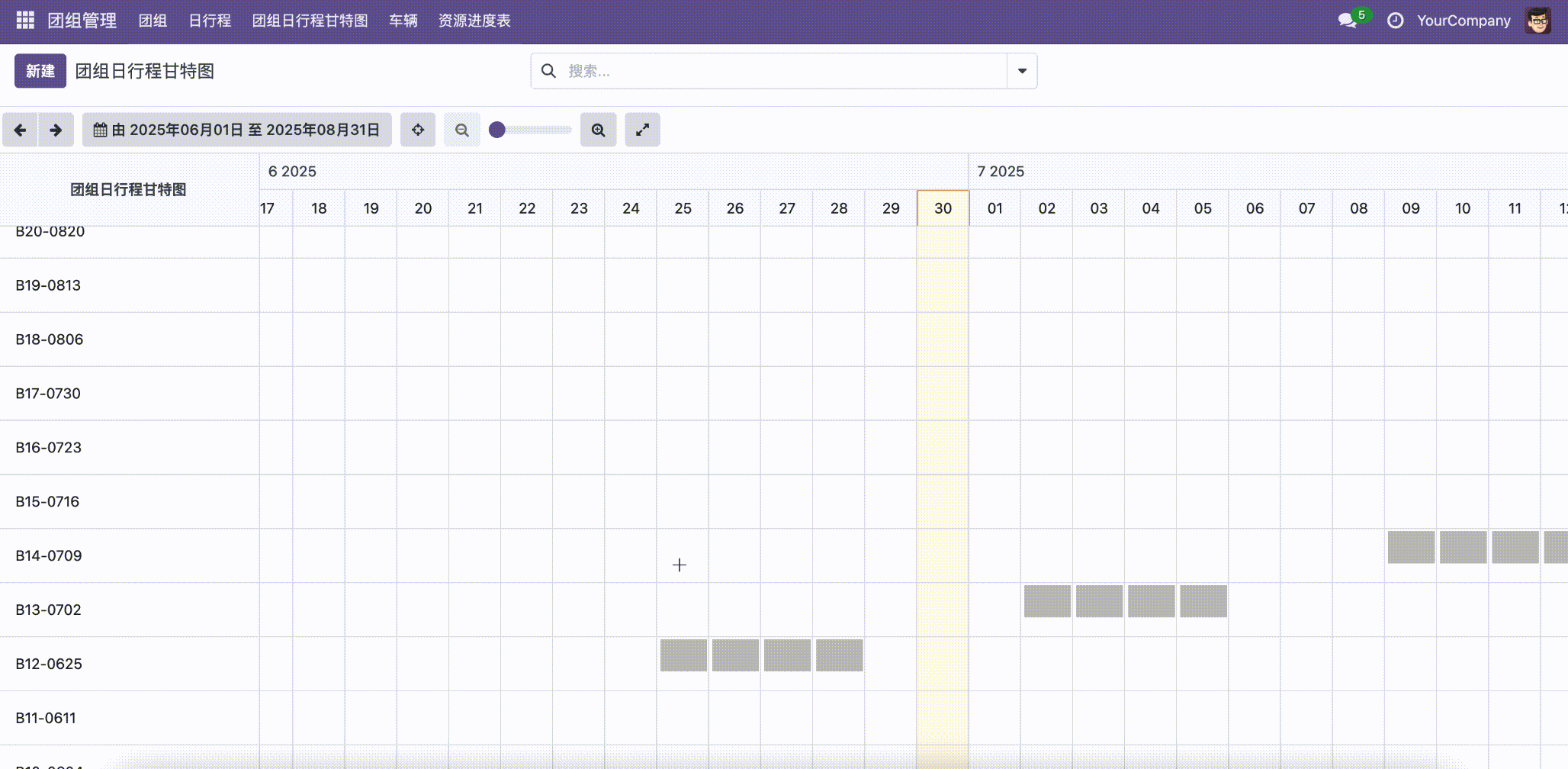The image size is (1568, 769).
Task: Click the B12-0625 bar on June 26
Action: click(735, 655)
